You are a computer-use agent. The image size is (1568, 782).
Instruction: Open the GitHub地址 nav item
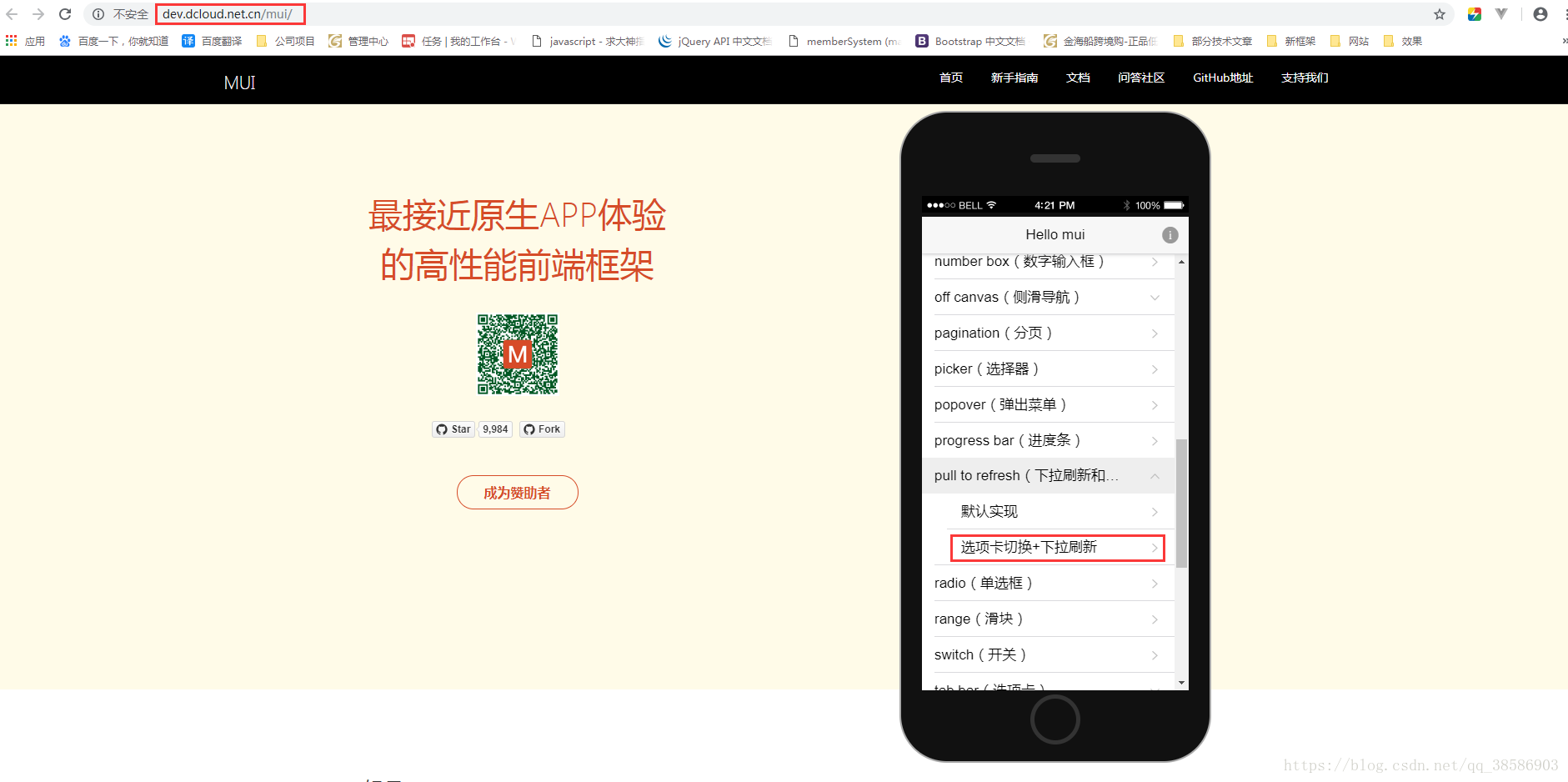click(x=1223, y=78)
